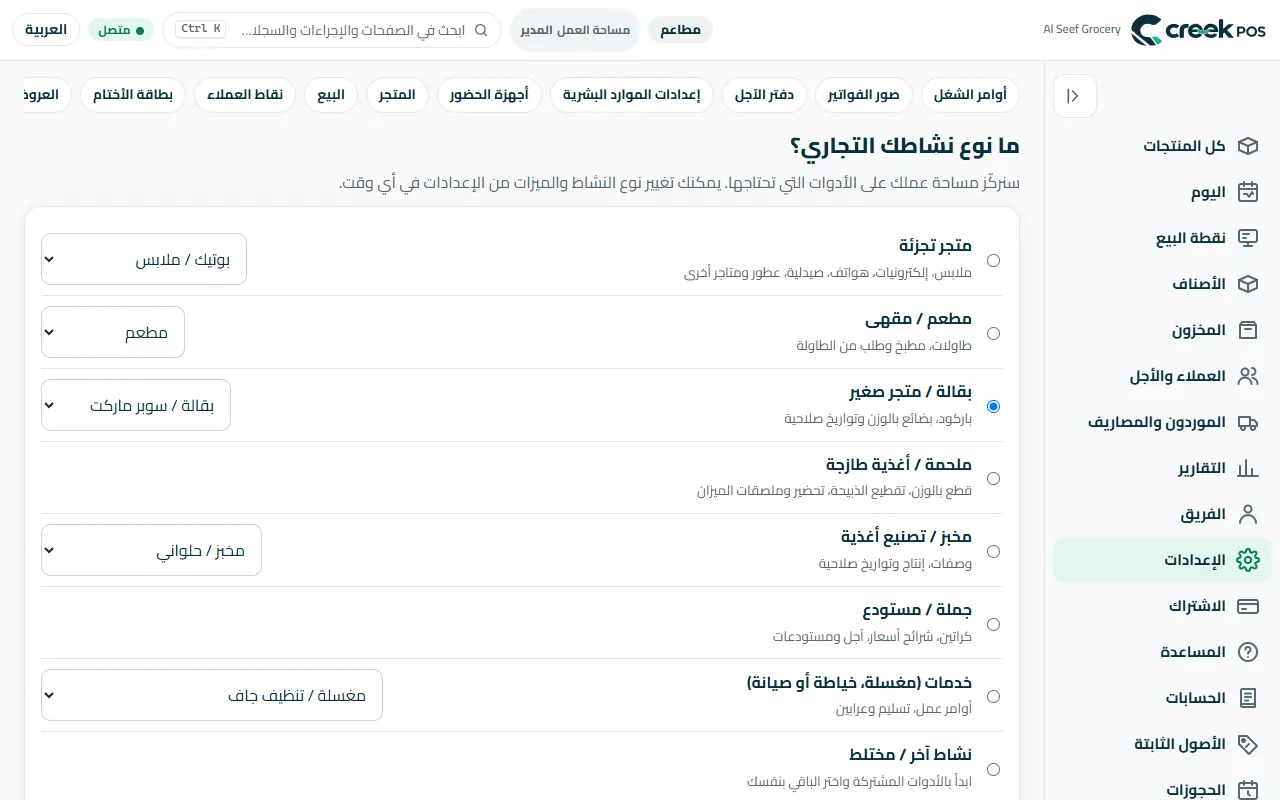Open the Subscription (الاشتراك) card icon

[1247, 606]
